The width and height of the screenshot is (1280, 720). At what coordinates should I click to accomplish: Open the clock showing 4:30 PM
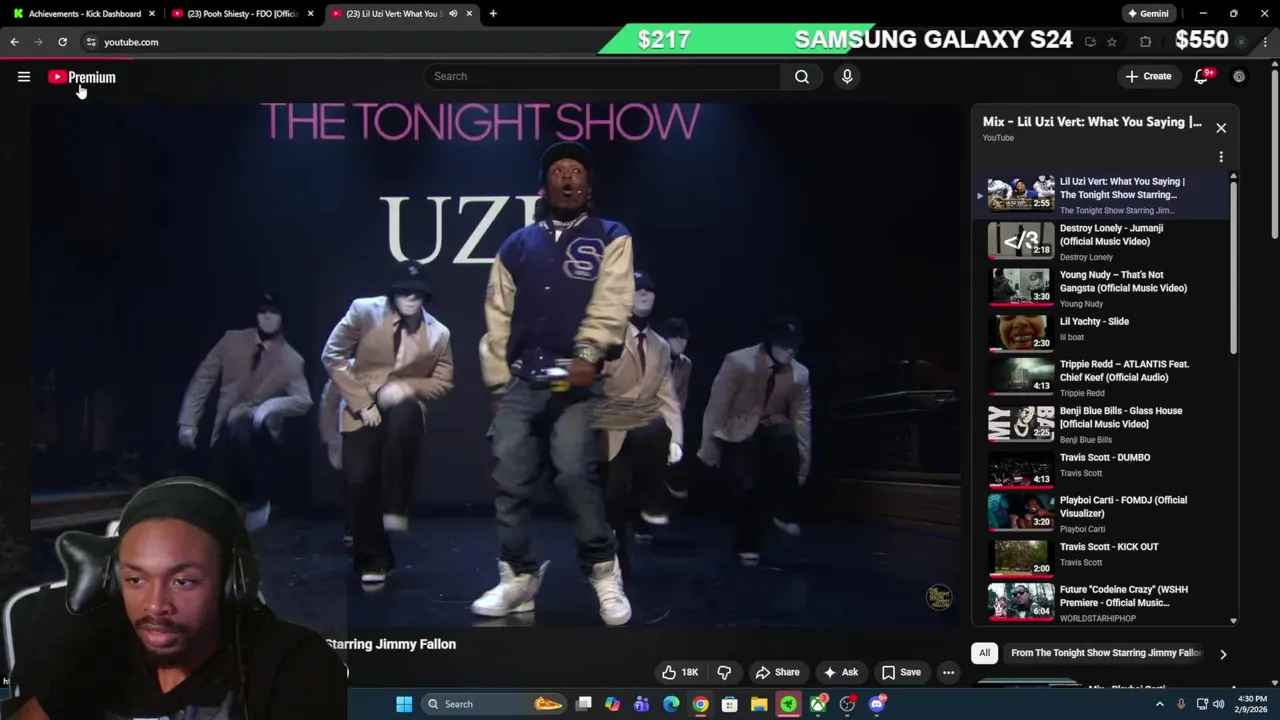coord(1253,704)
